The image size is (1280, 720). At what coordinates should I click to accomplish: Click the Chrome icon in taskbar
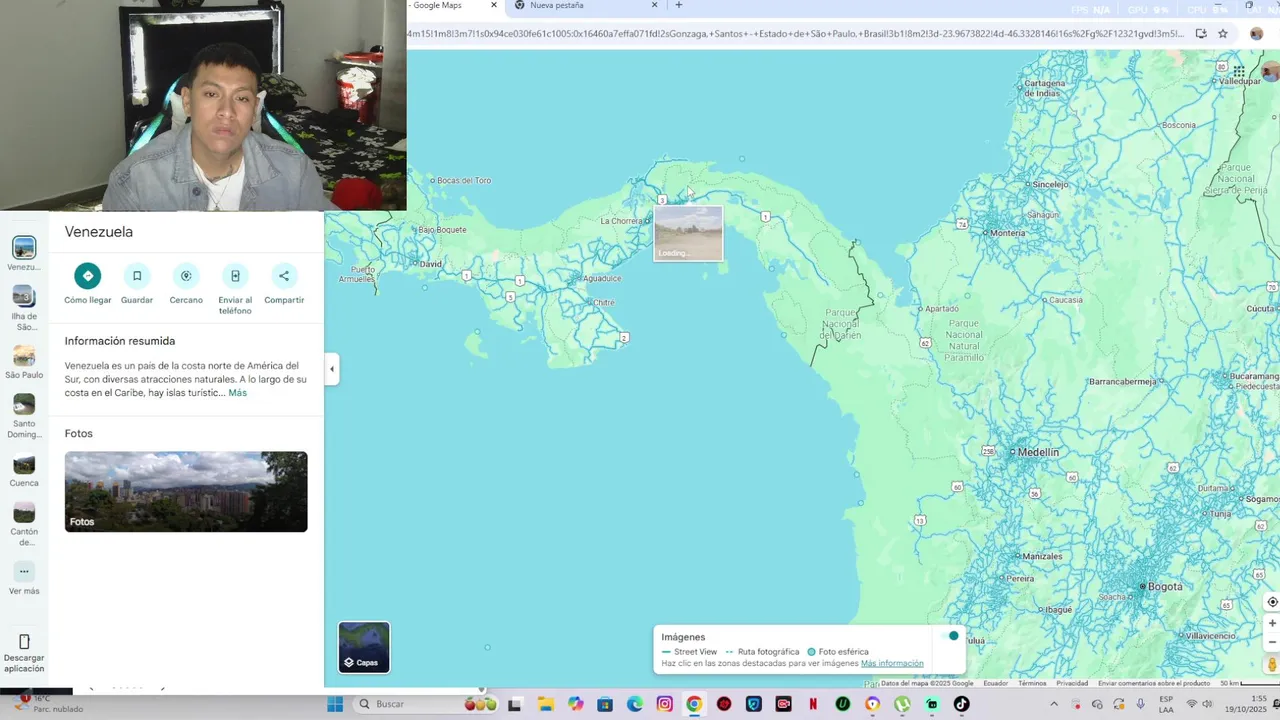[x=694, y=704]
